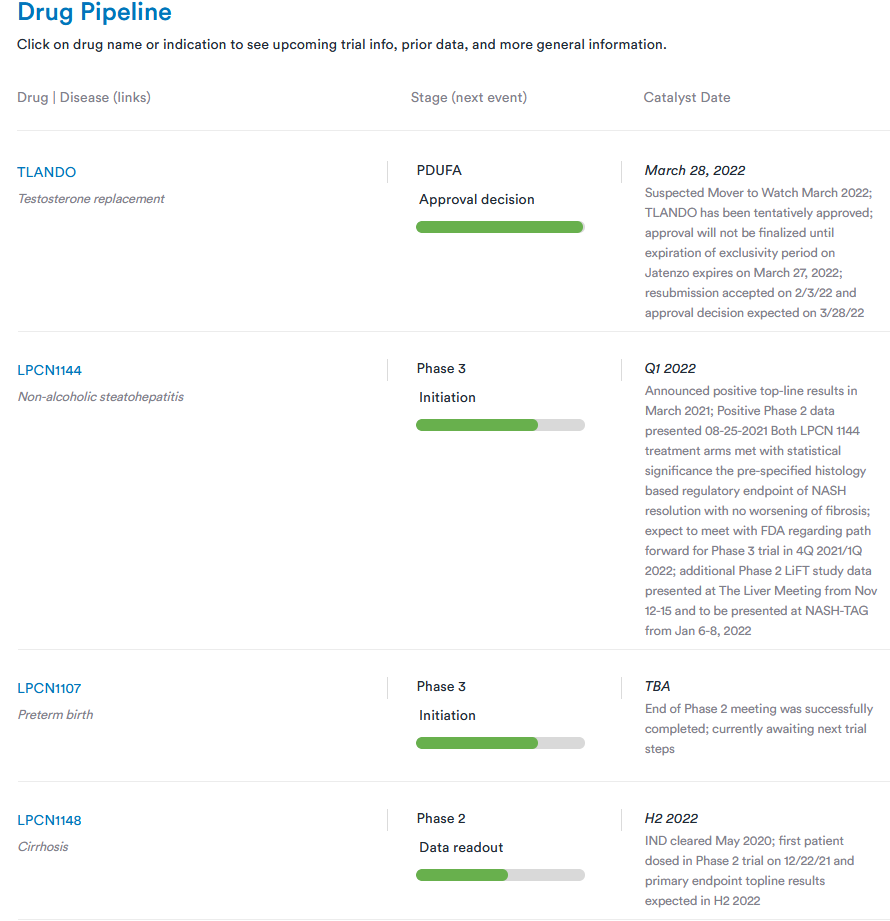Viewport: 890px width, 921px height.
Task: Open the LPCN1107 drug link
Action: pos(50,688)
